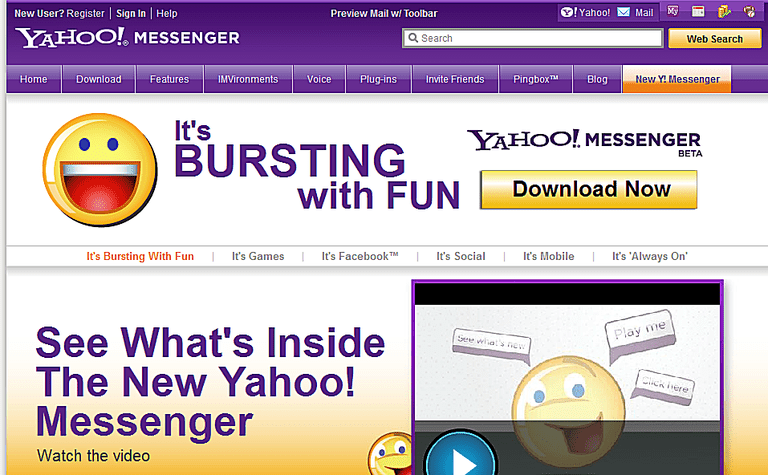The width and height of the screenshot is (768, 475).
Task: Open the Help link
Action: (167, 13)
